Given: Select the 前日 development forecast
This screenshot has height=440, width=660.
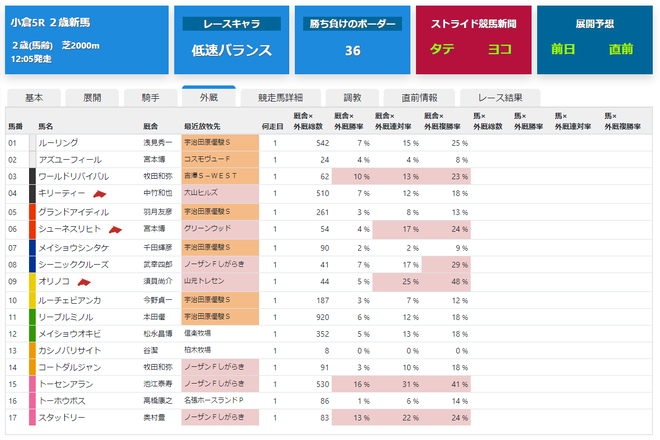Looking at the screenshot, I should point(563,49).
